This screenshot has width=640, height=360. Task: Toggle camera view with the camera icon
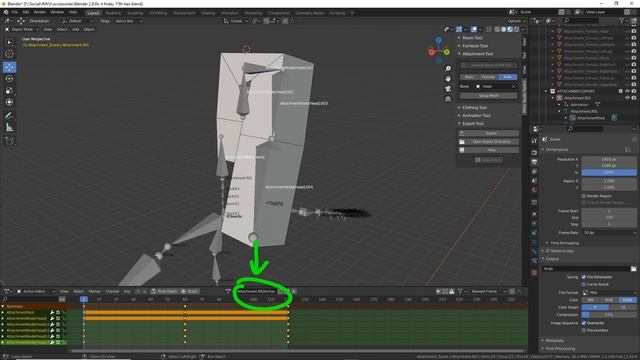coord(448,89)
